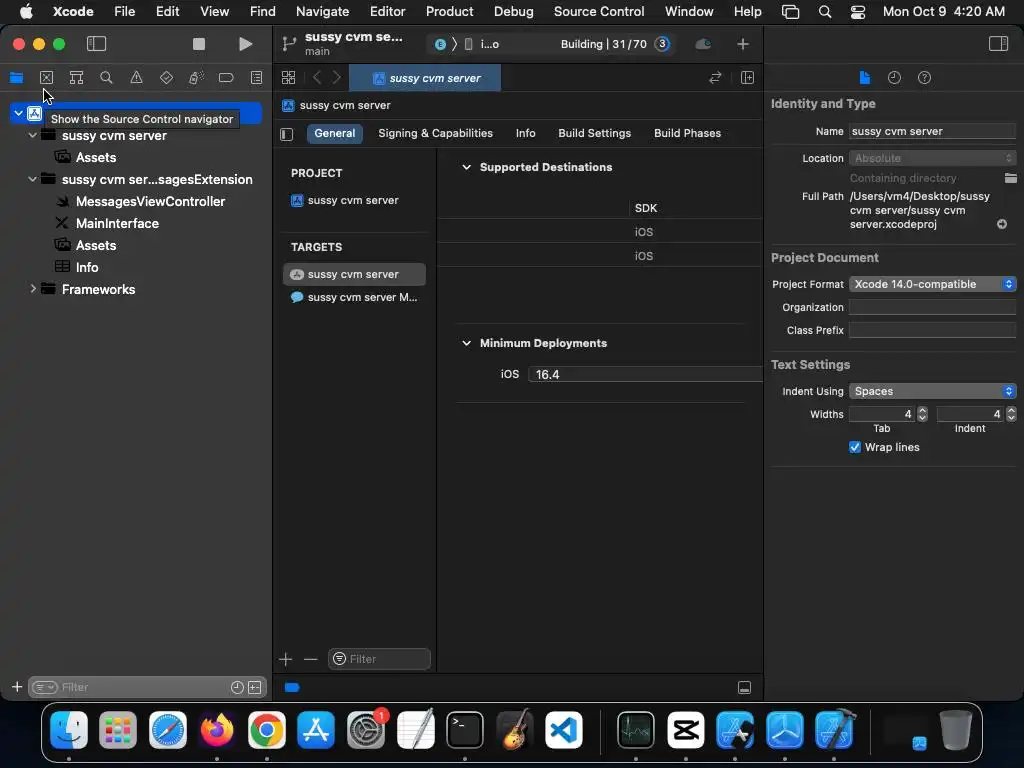Image resolution: width=1024 pixels, height=768 pixels.
Task: Show source-controlled files filter icon
Action: click(x=255, y=687)
